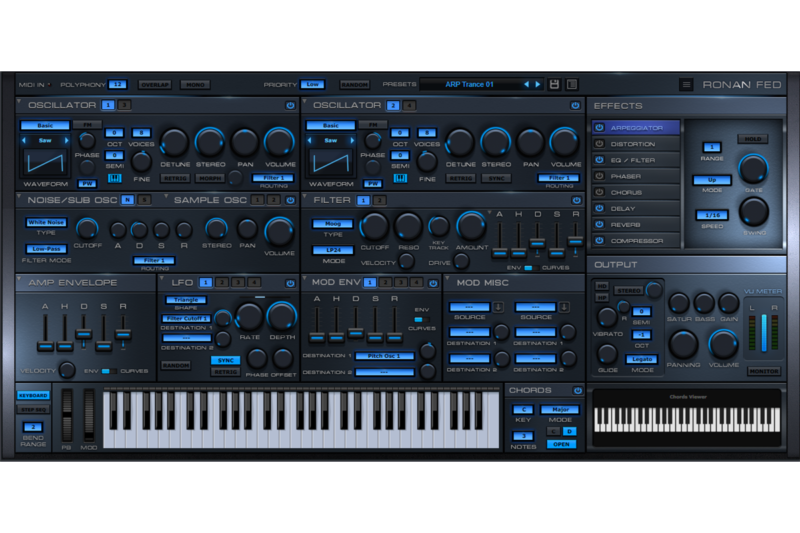Click the MONO button in the top bar
This screenshot has height=533, width=800.
(x=196, y=85)
